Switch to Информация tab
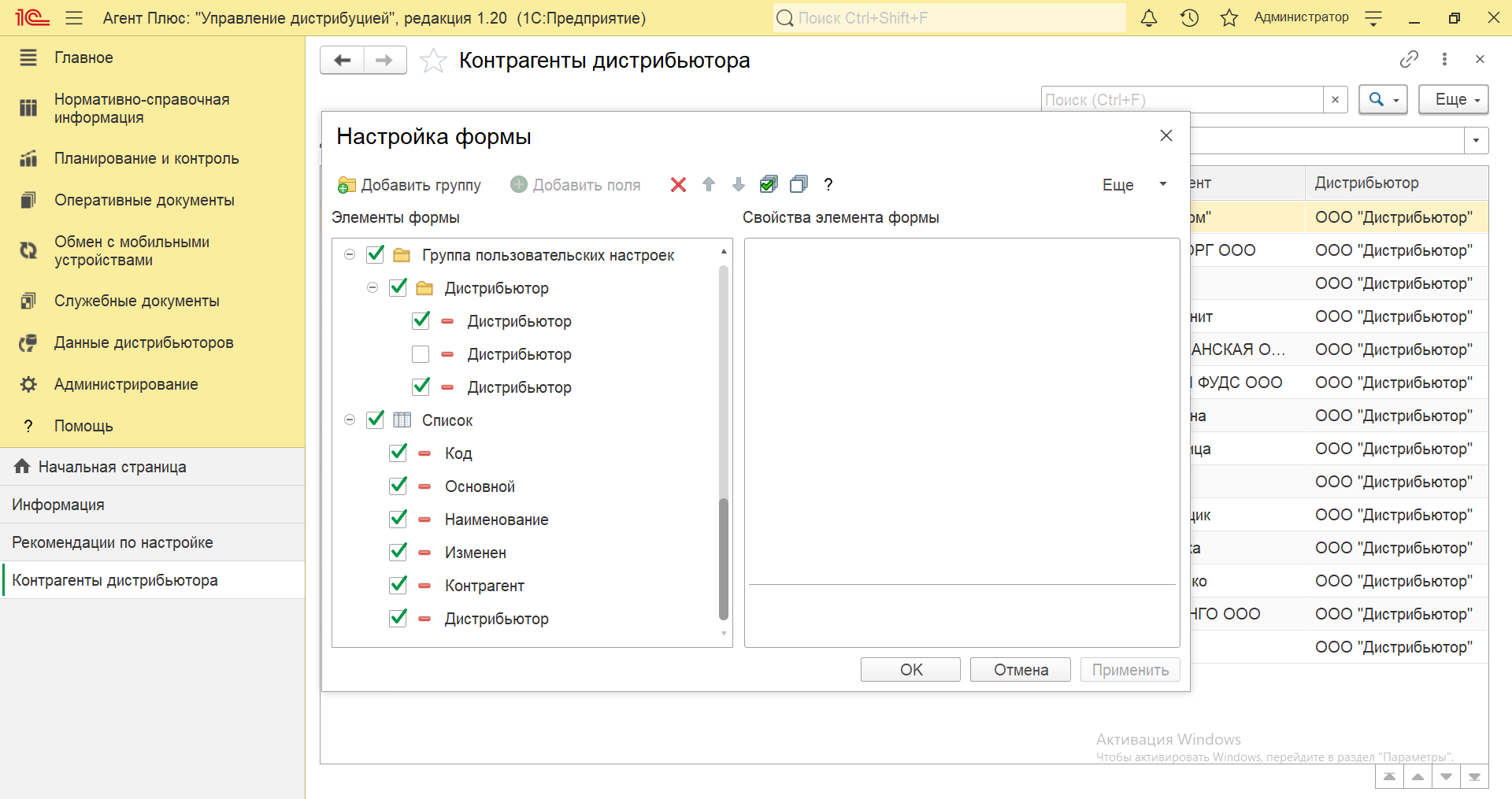Image resolution: width=1512 pixels, height=799 pixels. 152,505
